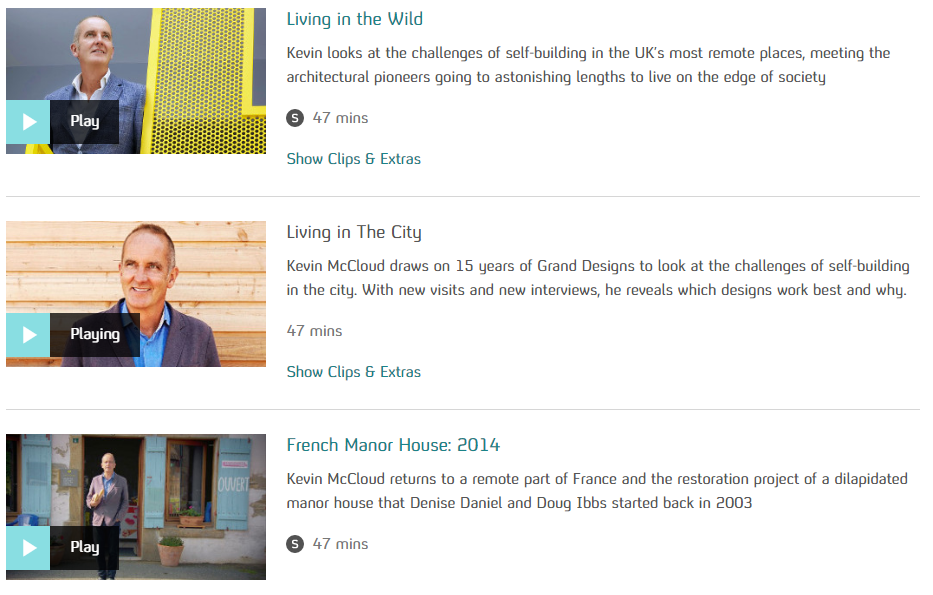Image resolution: width=933 pixels, height=595 pixels.
Task: Hit the play triangle for French Manor House
Action: pyautogui.click(x=29, y=548)
